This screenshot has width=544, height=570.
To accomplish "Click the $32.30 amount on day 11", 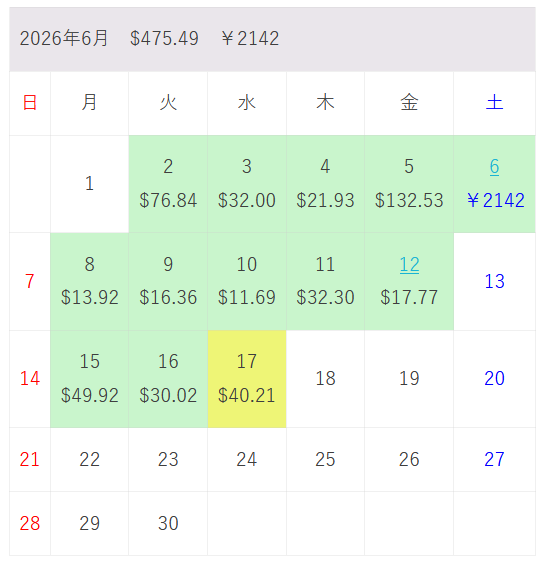I will pos(325,297).
